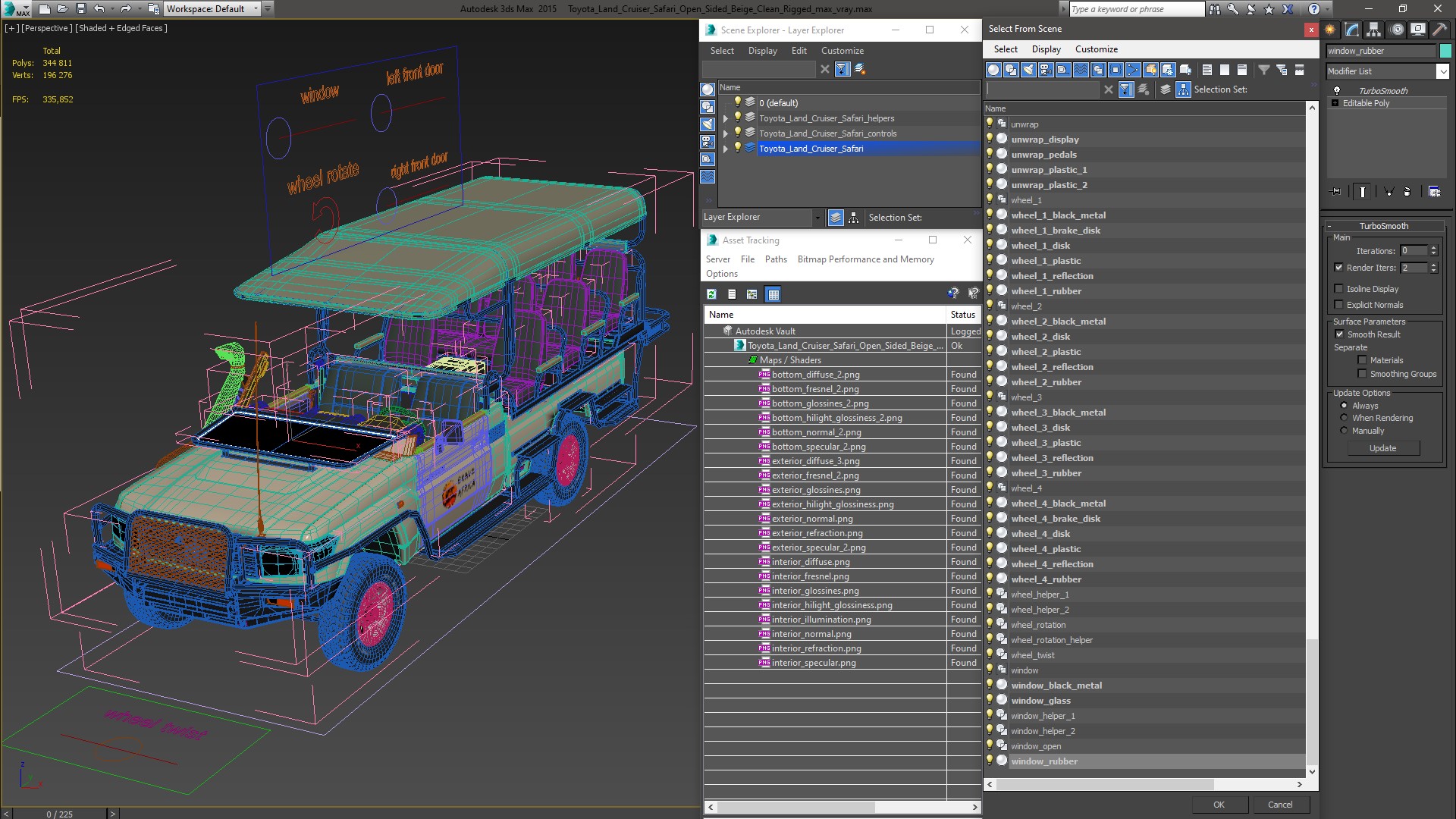
Task: Expand the Editable Poly plus box
Action: coord(1335,103)
